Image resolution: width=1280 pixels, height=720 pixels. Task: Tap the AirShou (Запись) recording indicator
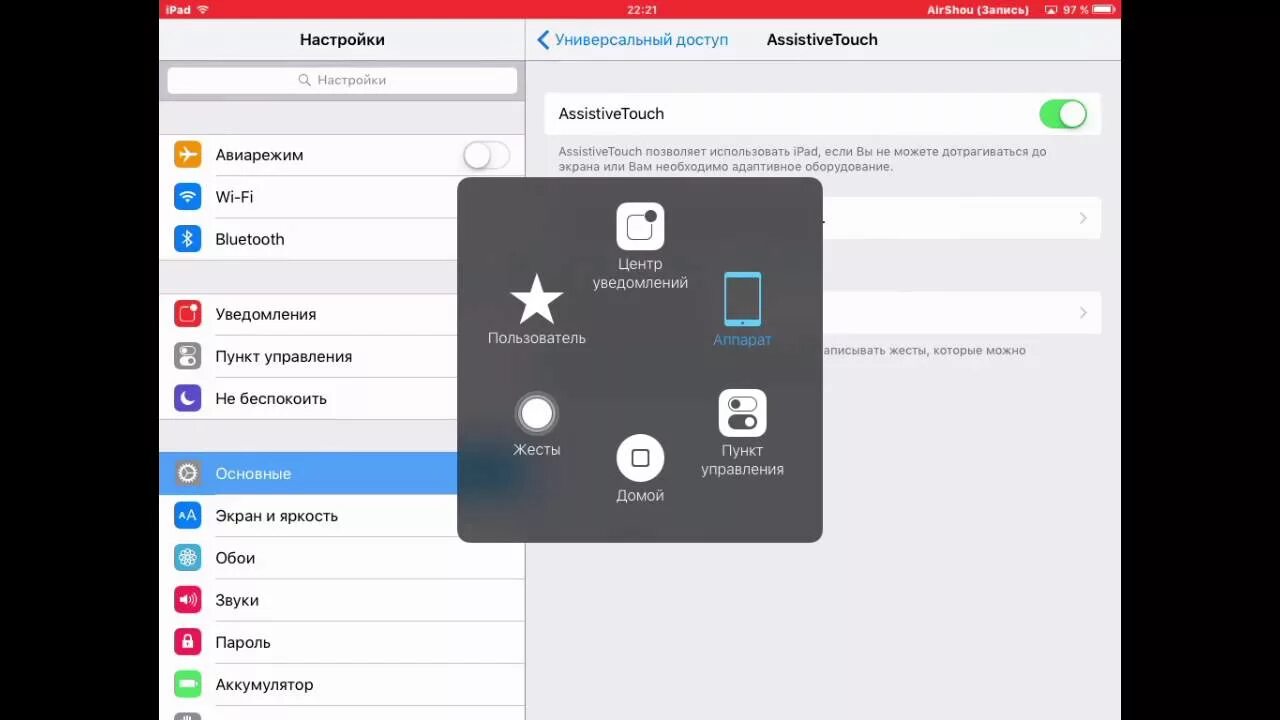coord(977,10)
